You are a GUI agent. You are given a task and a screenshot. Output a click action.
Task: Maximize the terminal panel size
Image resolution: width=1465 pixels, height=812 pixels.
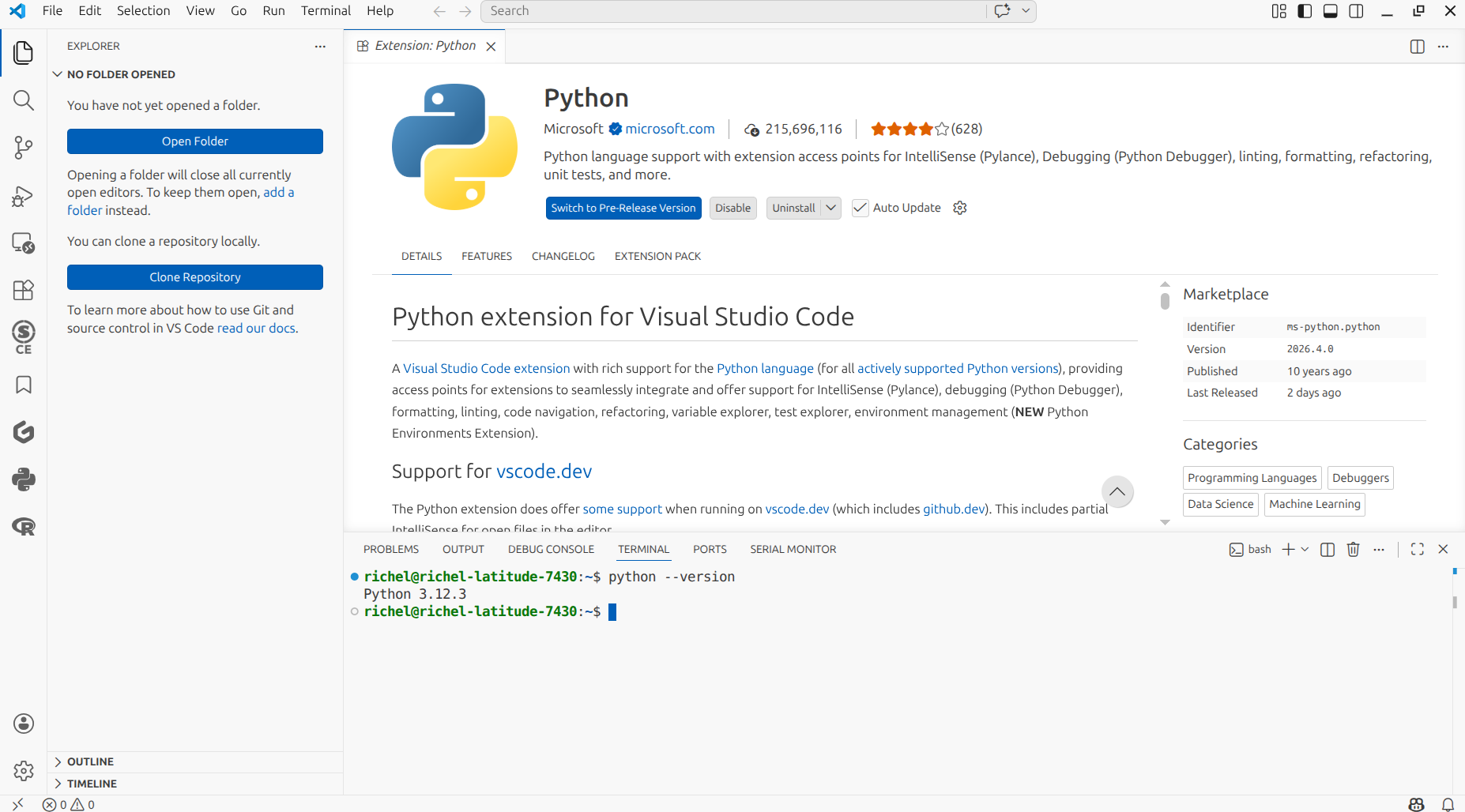pos(1418,549)
